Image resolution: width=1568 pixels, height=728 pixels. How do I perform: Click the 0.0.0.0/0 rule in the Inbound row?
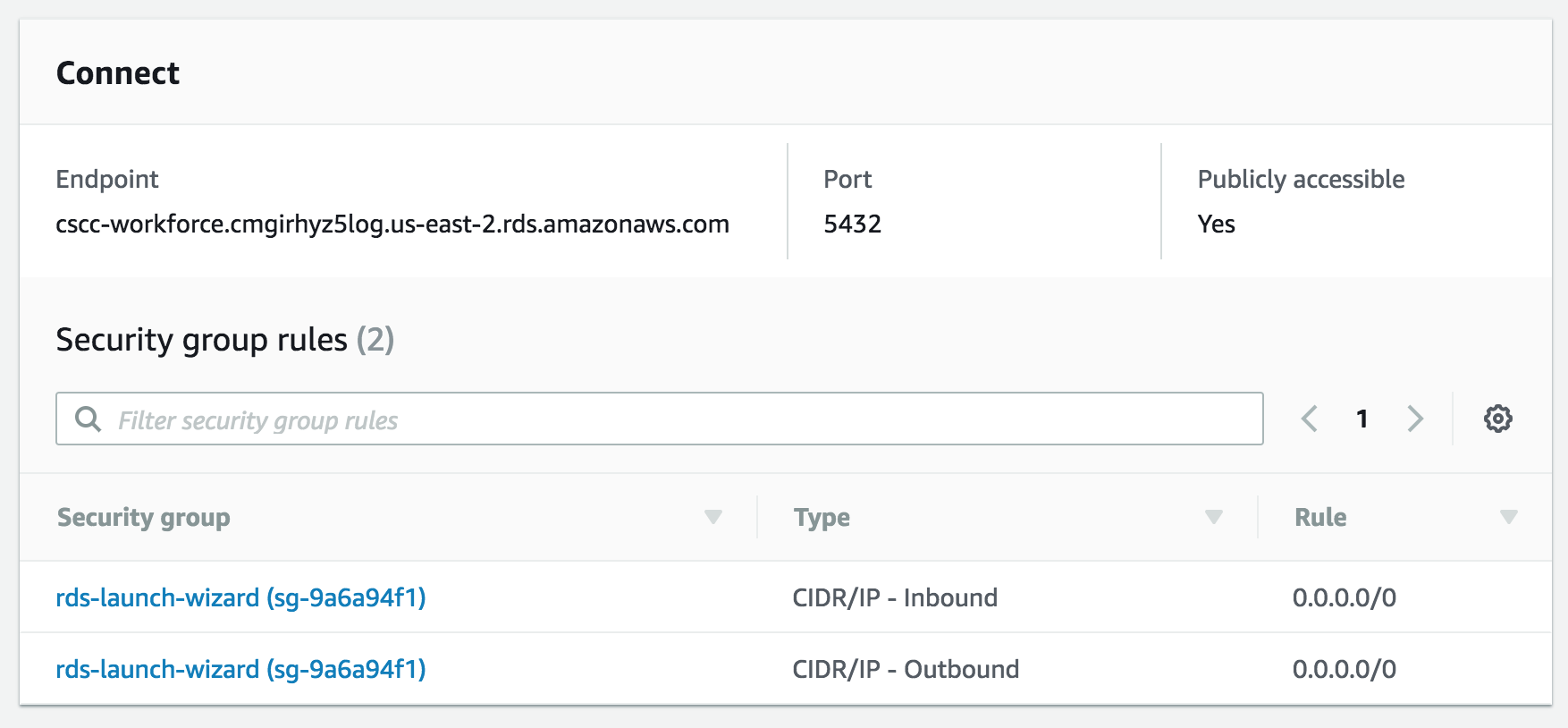(x=1344, y=597)
